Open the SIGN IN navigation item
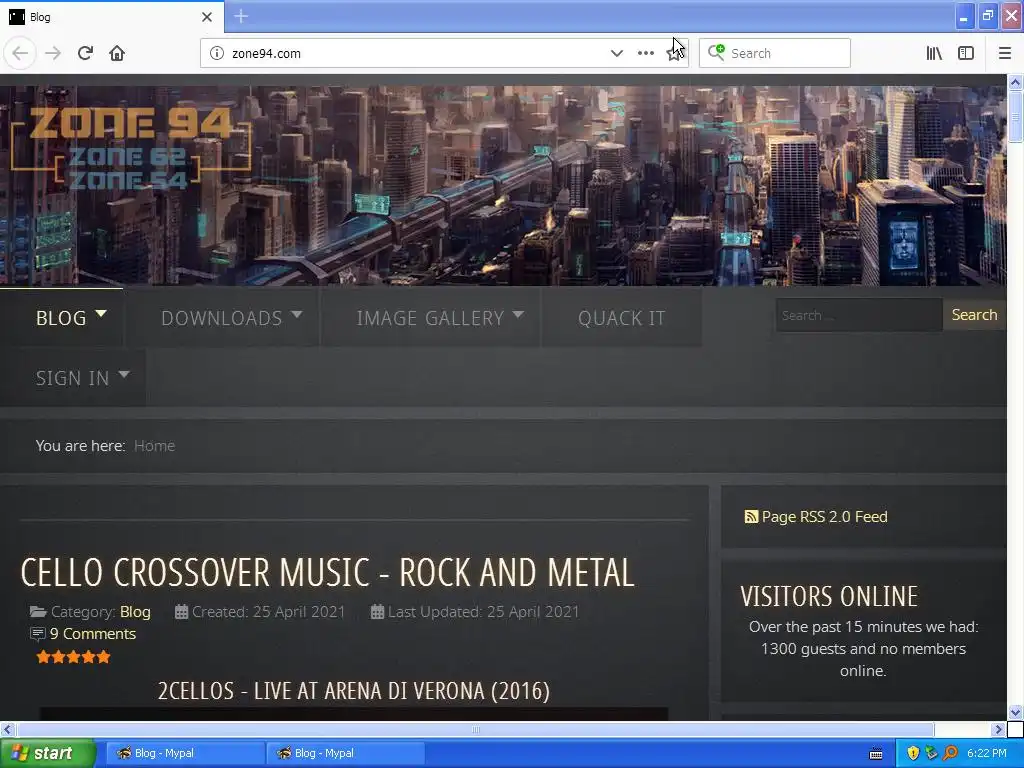This screenshot has width=1024, height=768. pos(72,378)
